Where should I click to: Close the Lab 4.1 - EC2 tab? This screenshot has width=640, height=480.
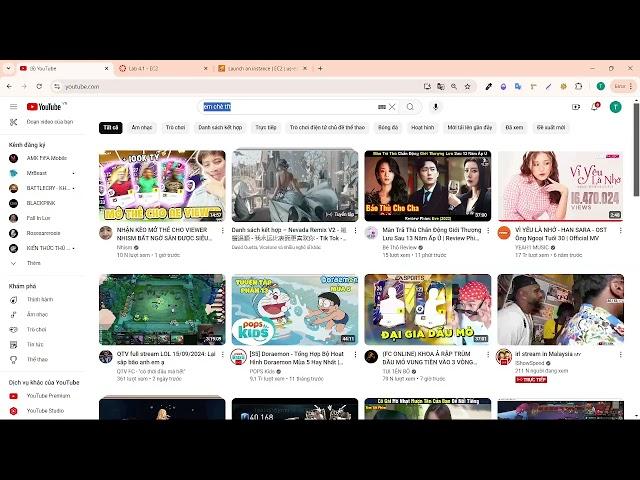pos(206,69)
